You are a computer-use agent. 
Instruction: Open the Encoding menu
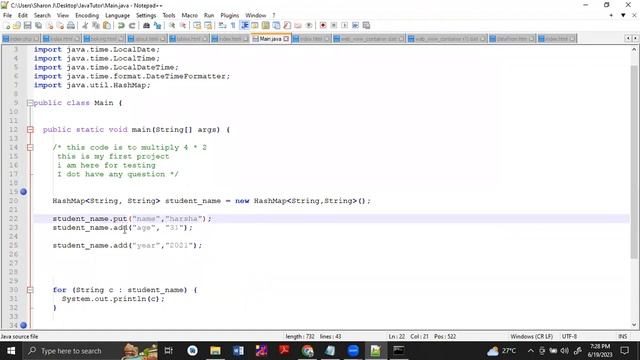(87, 16)
